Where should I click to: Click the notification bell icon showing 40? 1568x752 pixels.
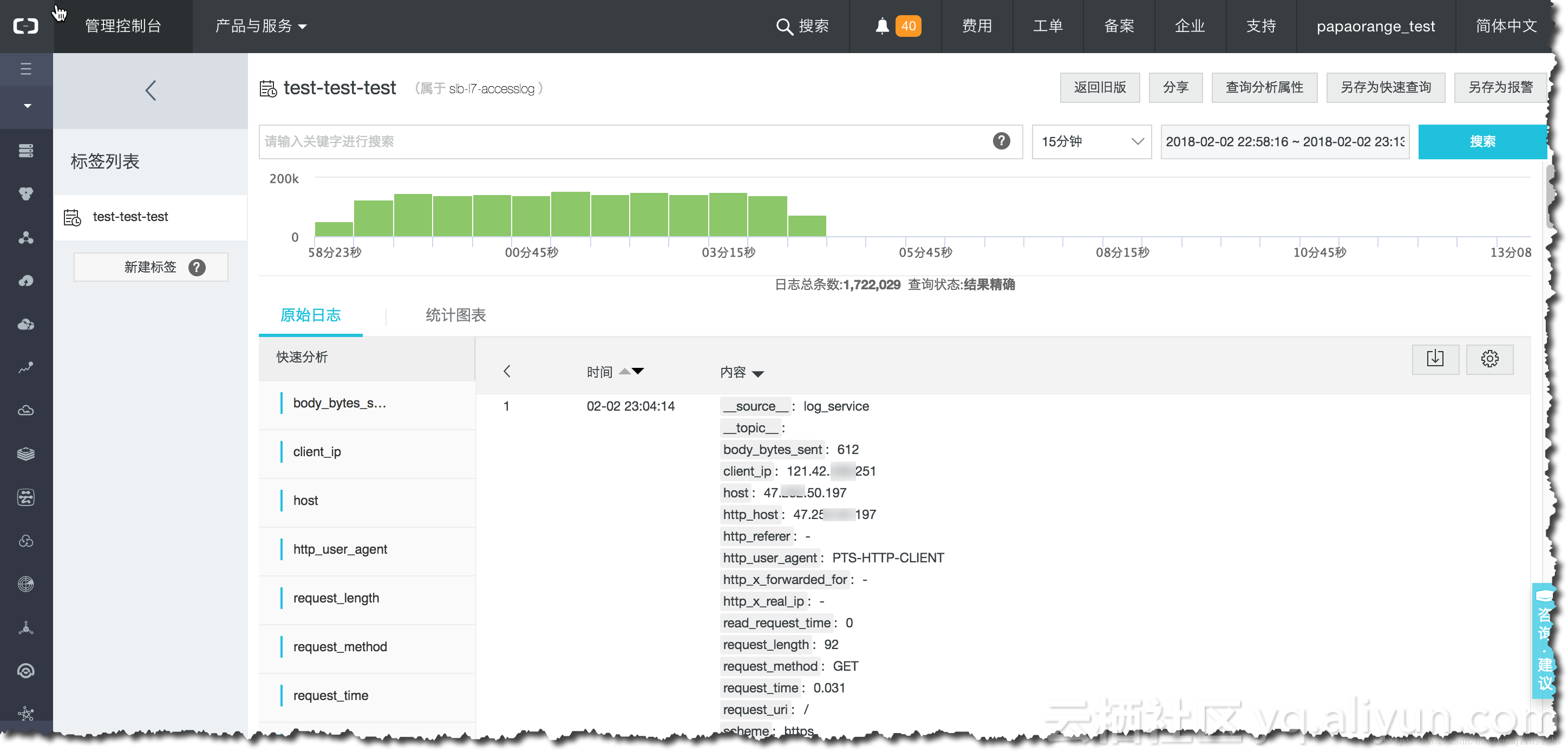pos(883,25)
